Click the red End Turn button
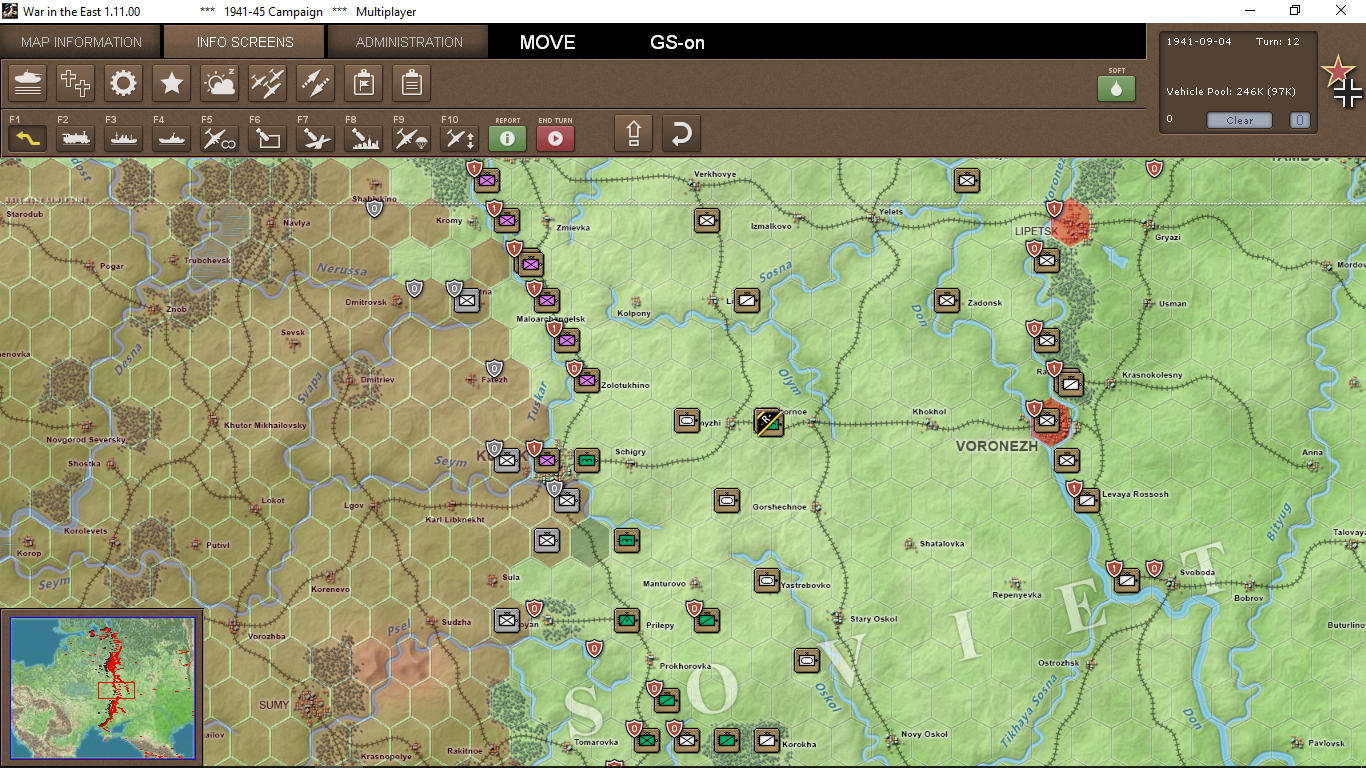Viewport: 1366px width, 768px height. coord(555,138)
